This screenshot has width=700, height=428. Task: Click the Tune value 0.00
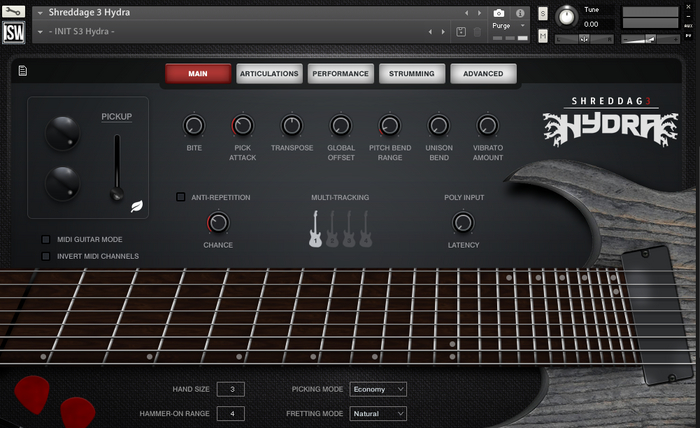pyautogui.click(x=591, y=25)
